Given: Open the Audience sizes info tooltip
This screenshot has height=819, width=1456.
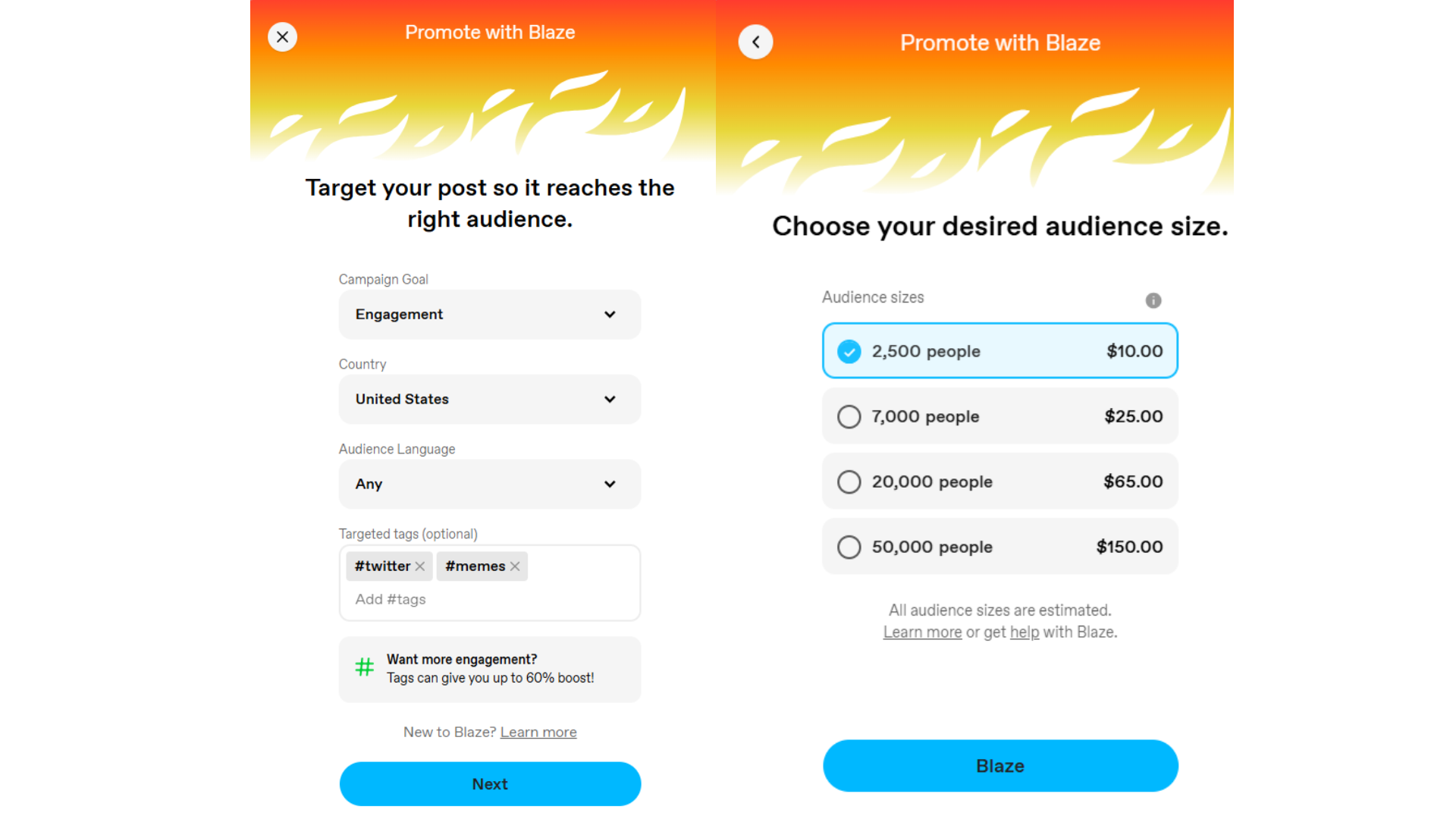Looking at the screenshot, I should [x=1153, y=300].
